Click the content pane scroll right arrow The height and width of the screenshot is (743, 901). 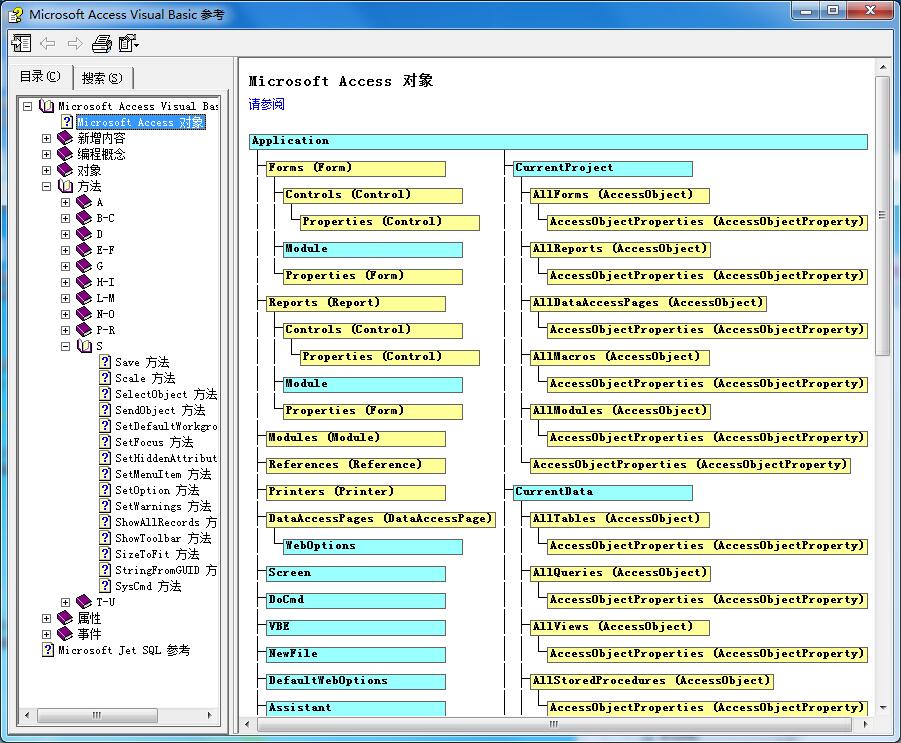[x=865, y=724]
